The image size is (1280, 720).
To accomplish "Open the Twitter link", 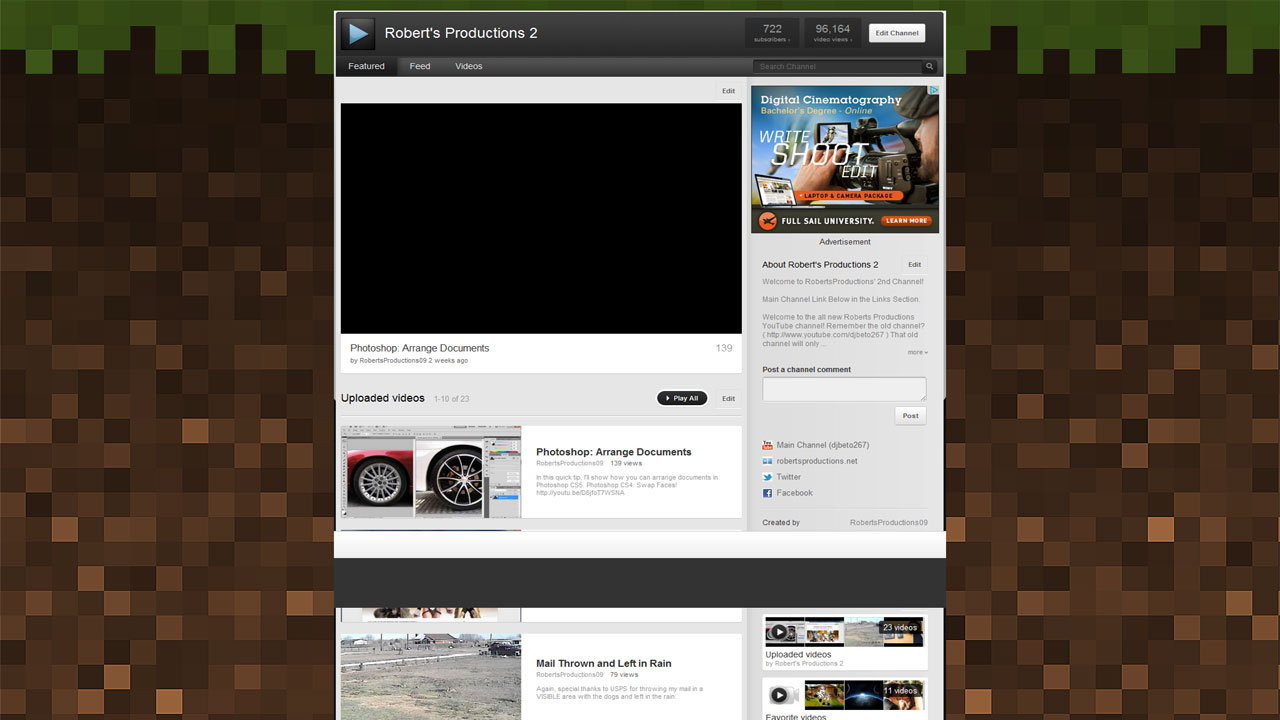I will (789, 477).
